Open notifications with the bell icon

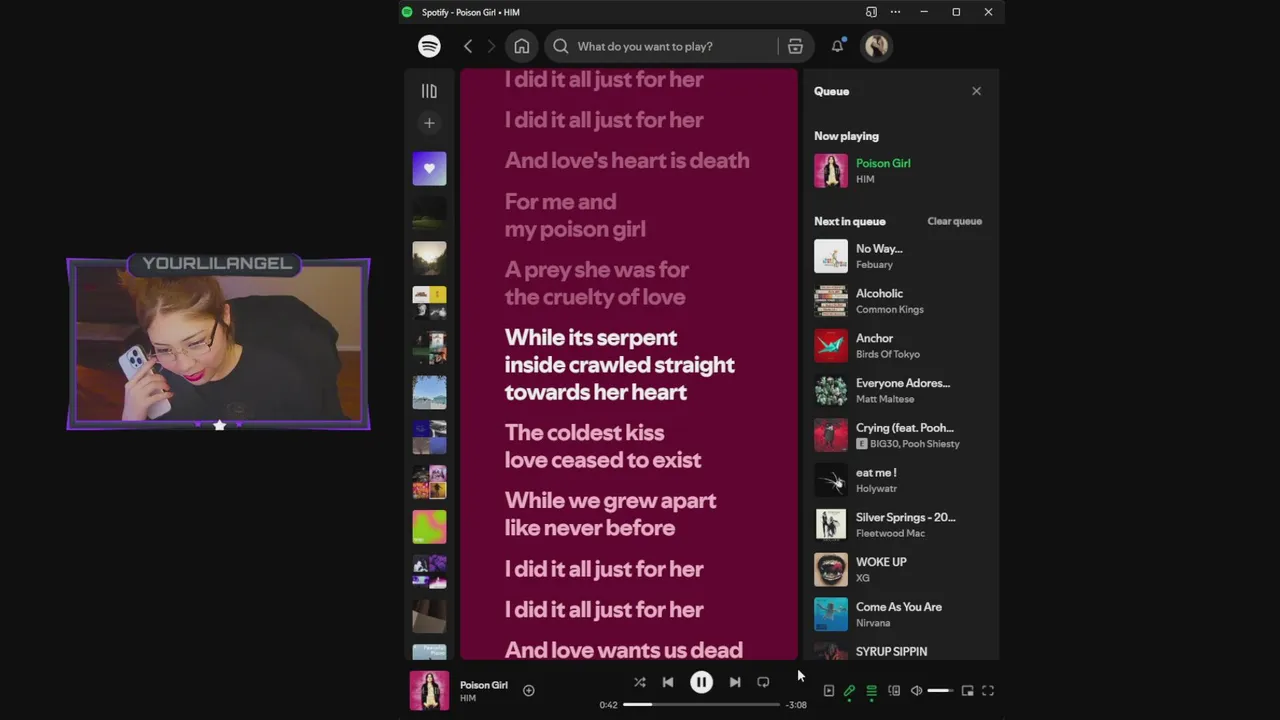coord(837,46)
